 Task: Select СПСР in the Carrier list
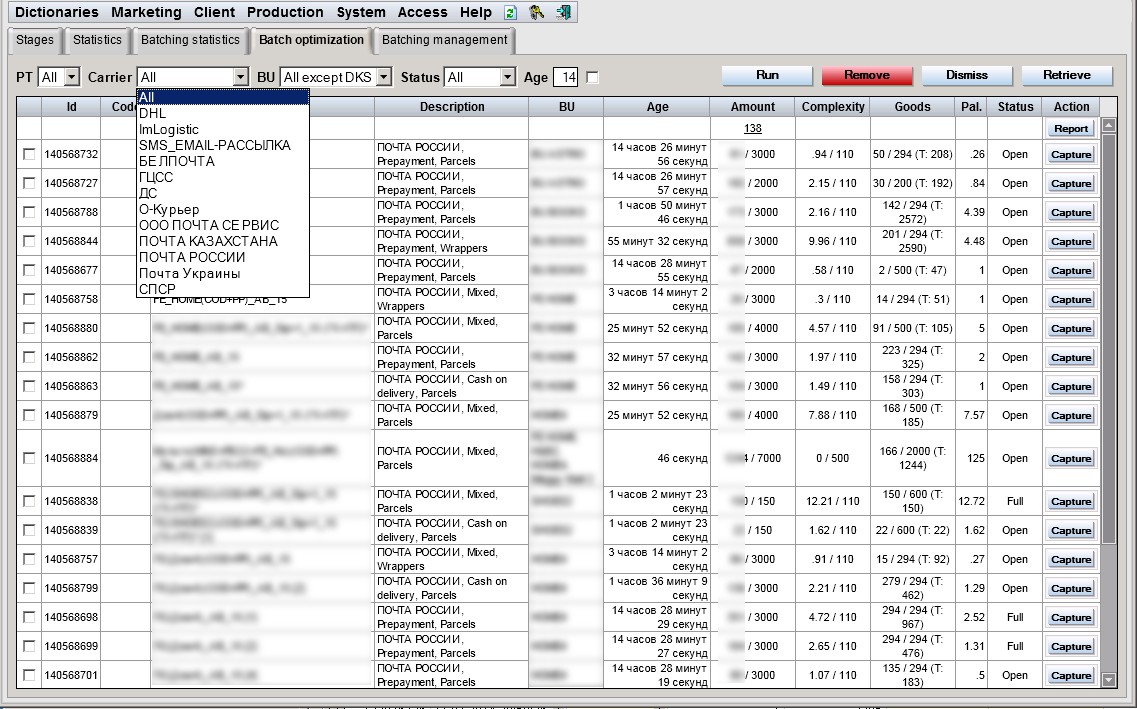click(223, 289)
